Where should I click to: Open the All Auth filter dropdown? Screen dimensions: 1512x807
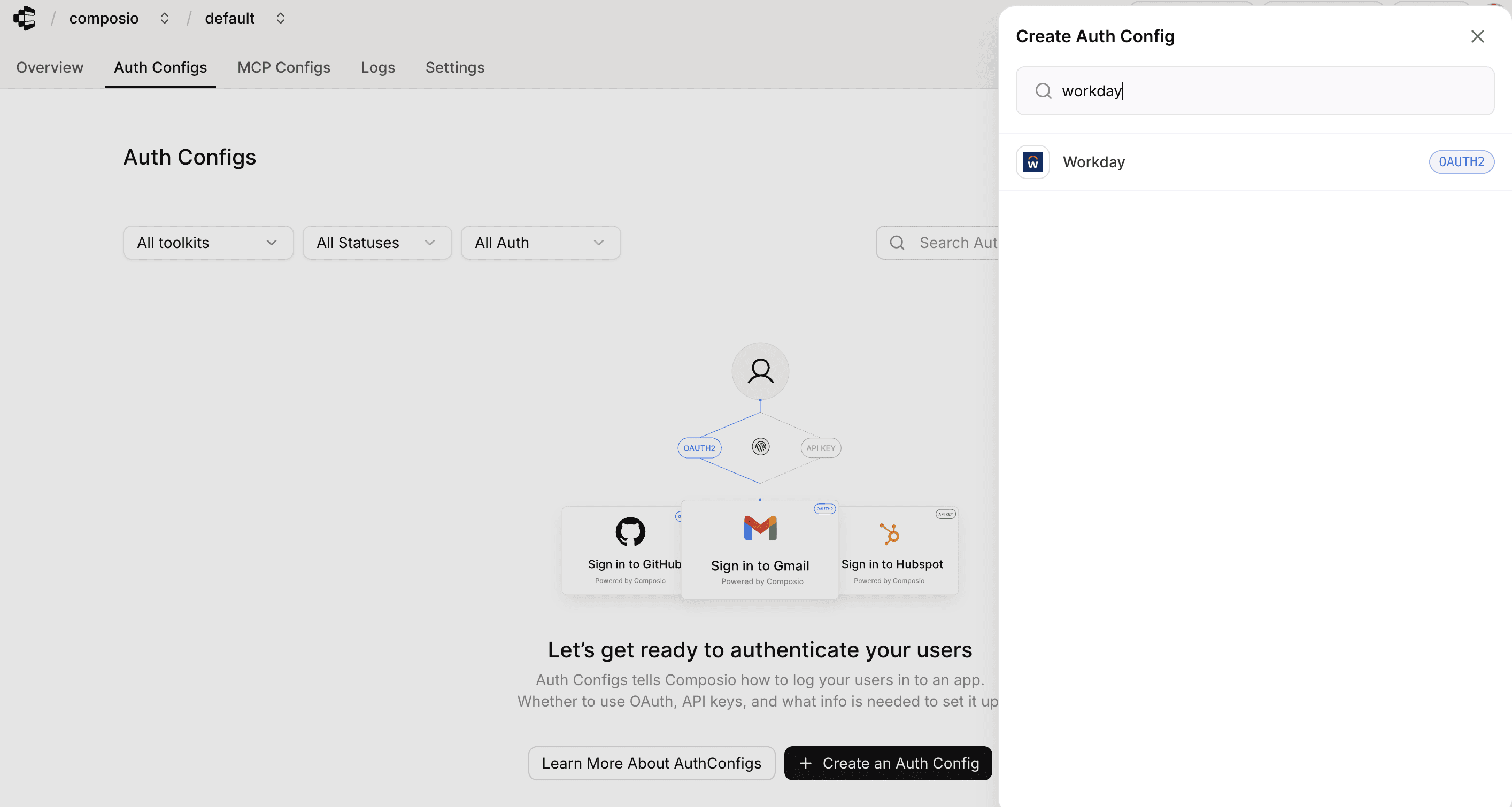pos(540,243)
